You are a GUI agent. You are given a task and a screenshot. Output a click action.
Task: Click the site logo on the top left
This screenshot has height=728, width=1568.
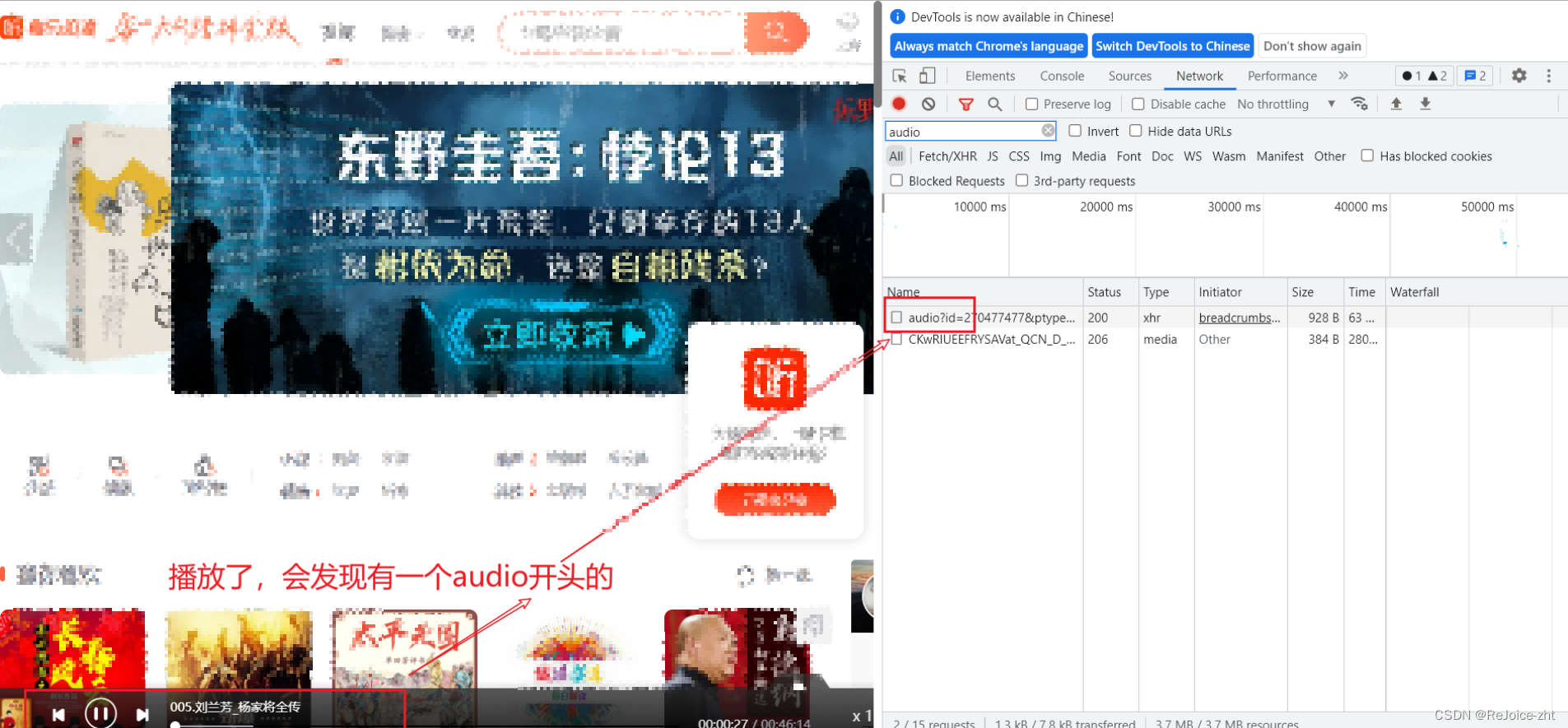49,28
